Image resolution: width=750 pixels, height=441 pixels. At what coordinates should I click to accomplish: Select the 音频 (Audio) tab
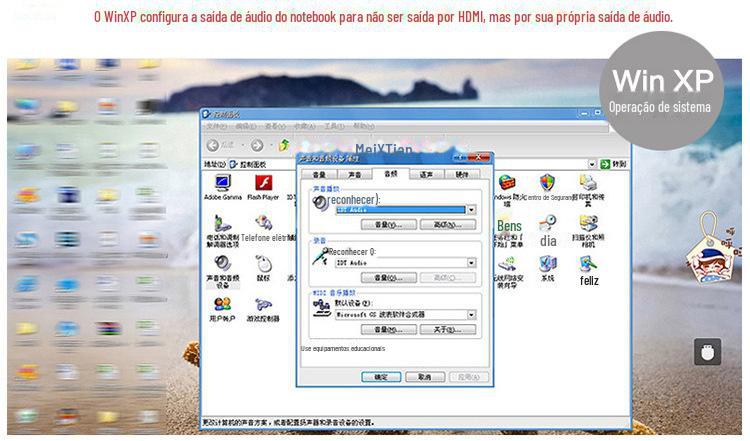pos(391,174)
